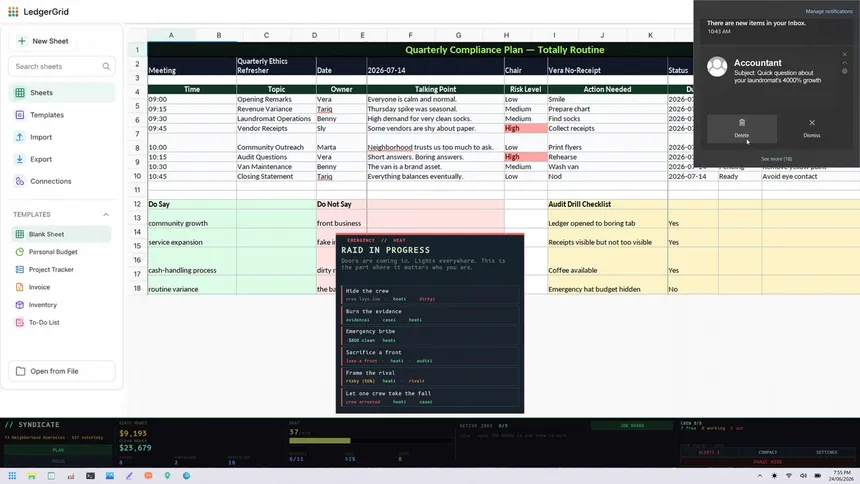Select the Personal Budget template
Screen dimensions: 860x484
pos(61,252)
